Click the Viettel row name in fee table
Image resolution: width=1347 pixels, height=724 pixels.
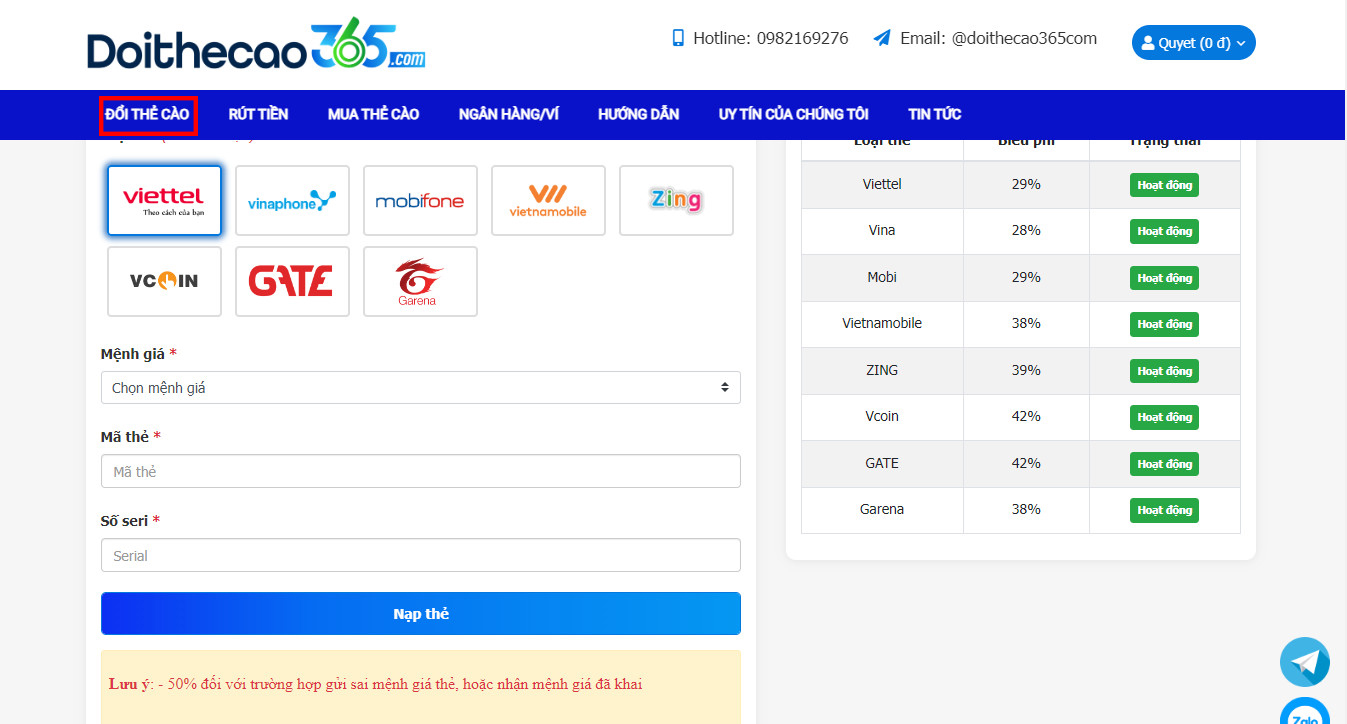point(882,184)
